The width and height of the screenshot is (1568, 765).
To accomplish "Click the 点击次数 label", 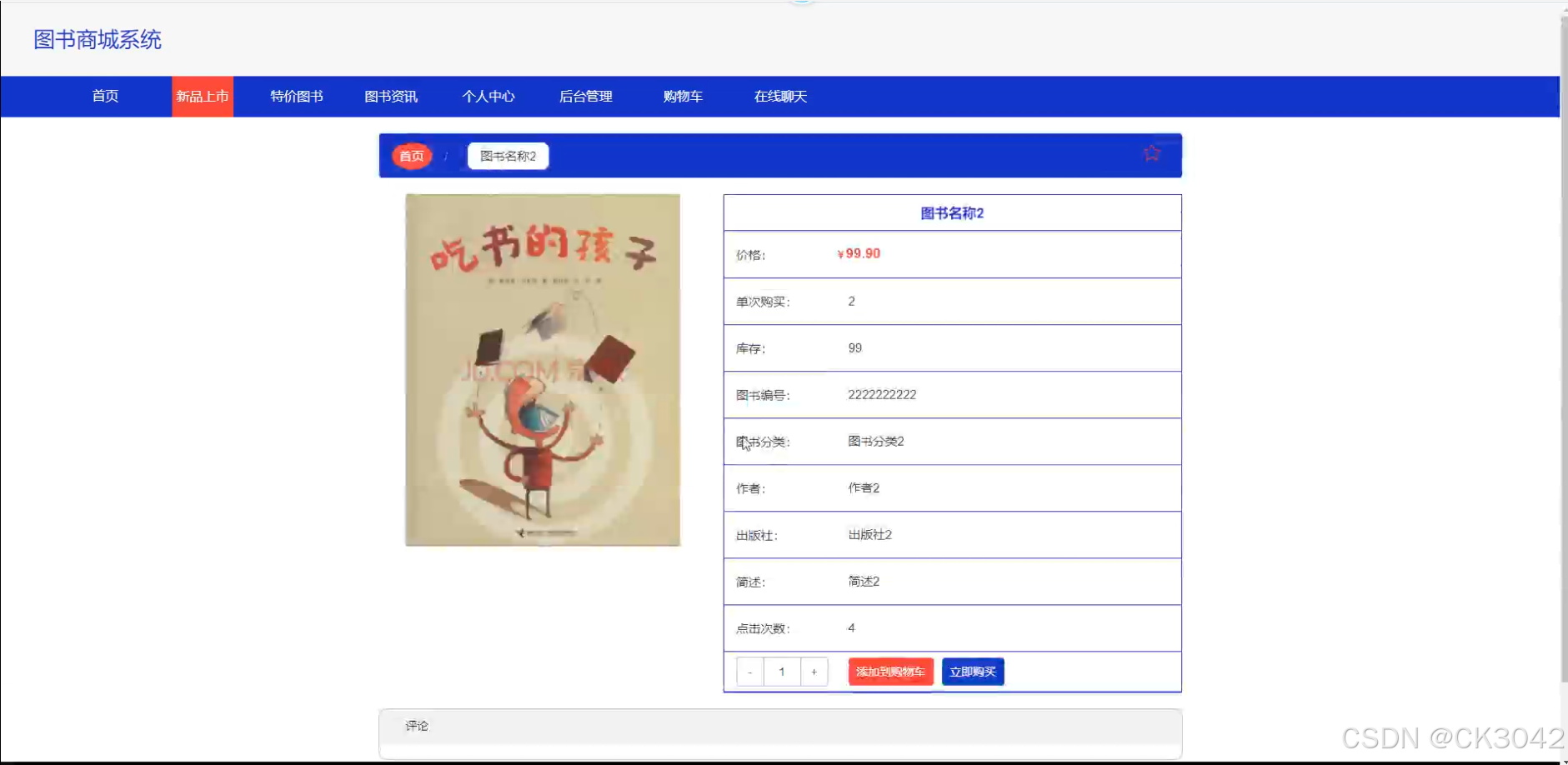I will tap(763, 629).
